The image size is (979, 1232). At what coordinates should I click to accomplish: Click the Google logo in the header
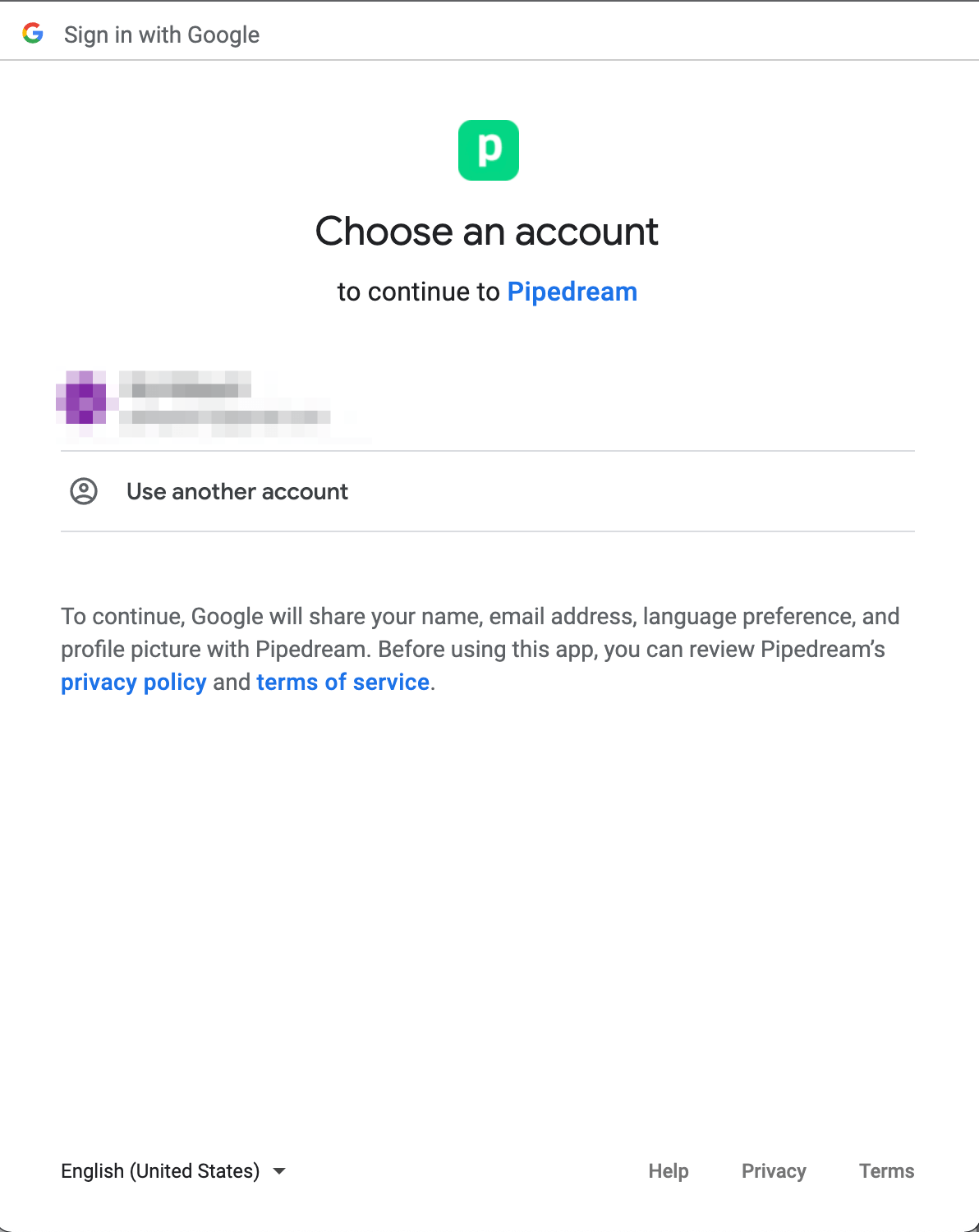(33, 33)
